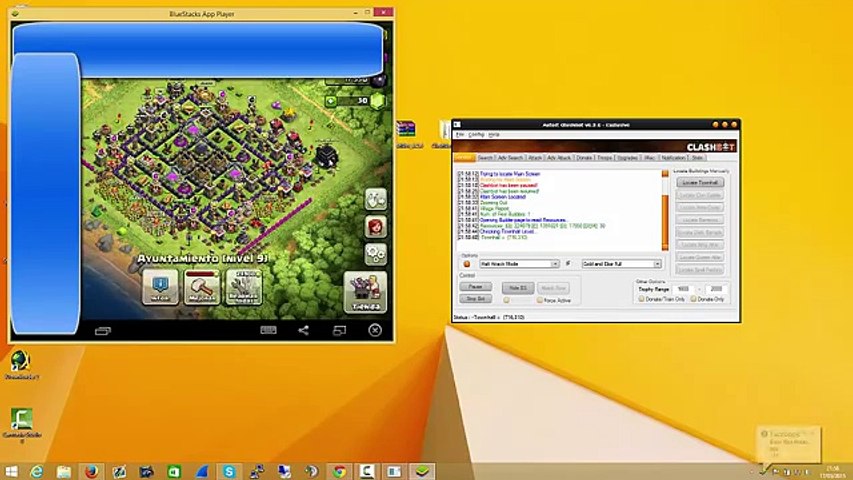Screen dimensions: 853x480
Task: Switch to the Search tab
Action: [485, 158]
